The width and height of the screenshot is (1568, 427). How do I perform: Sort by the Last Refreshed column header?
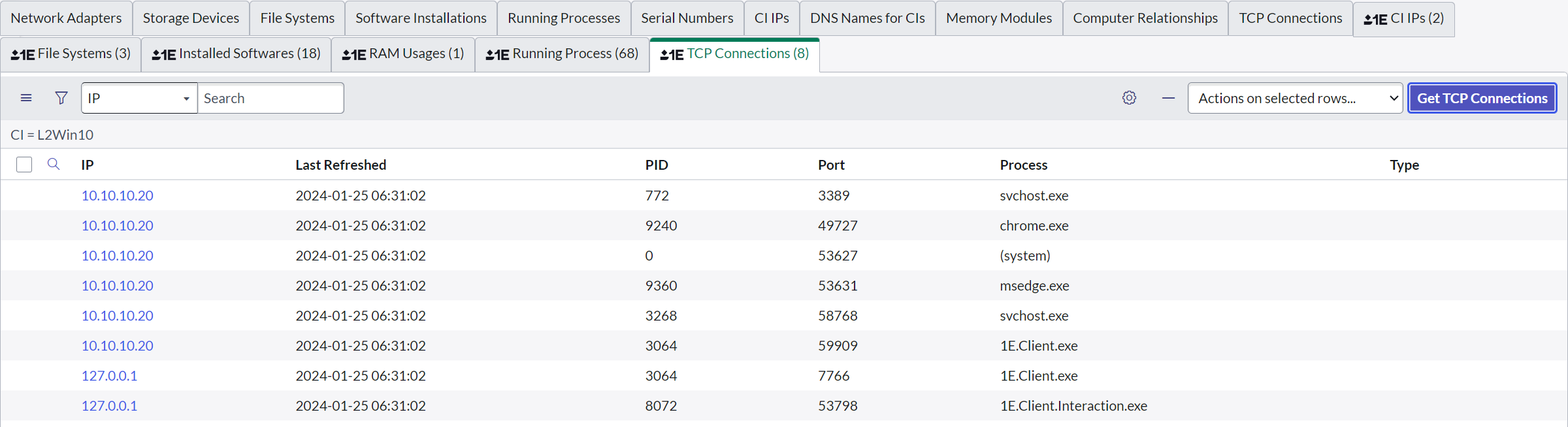coord(340,165)
